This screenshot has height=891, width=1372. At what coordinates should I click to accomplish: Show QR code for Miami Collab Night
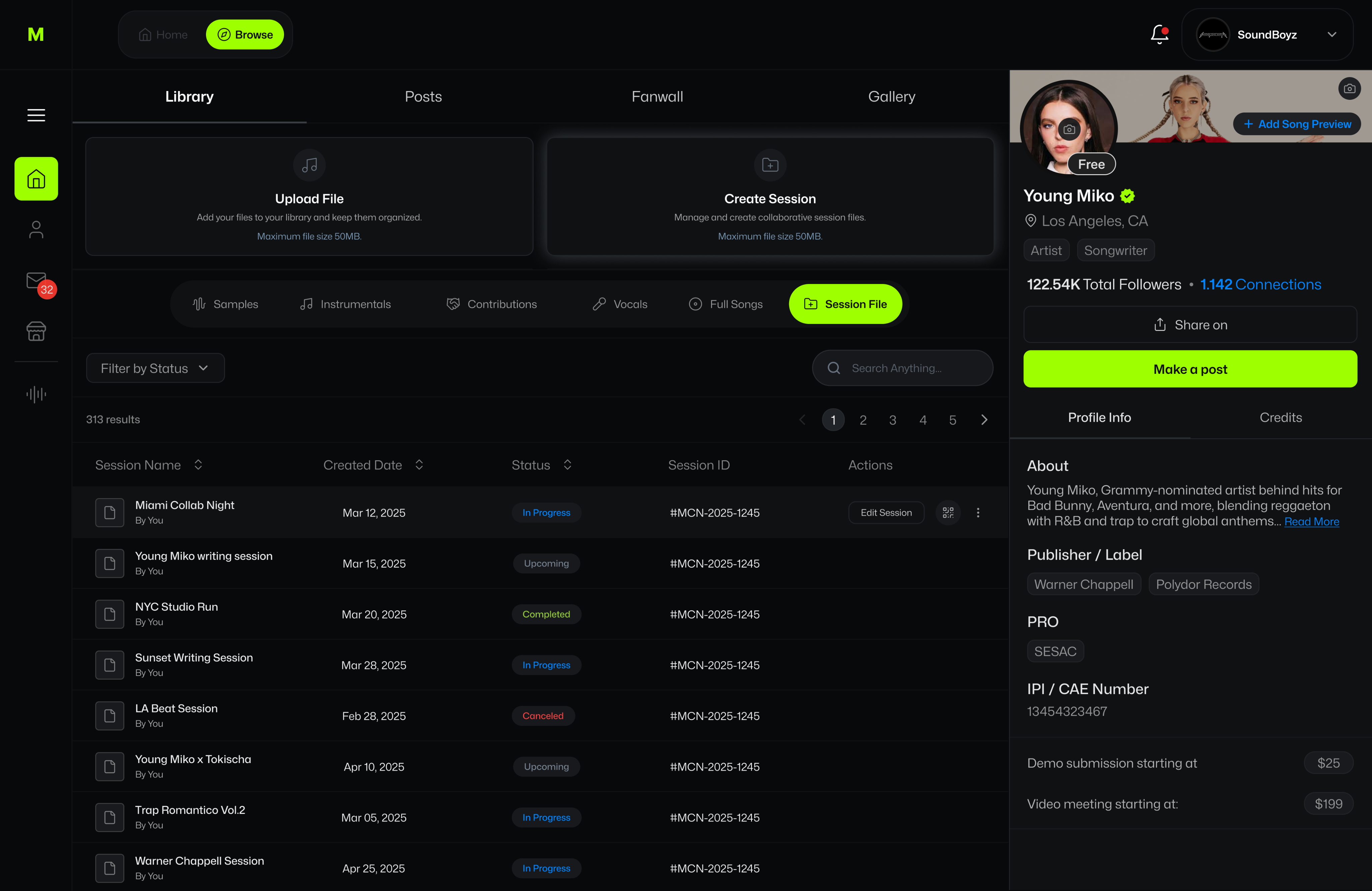click(948, 512)
